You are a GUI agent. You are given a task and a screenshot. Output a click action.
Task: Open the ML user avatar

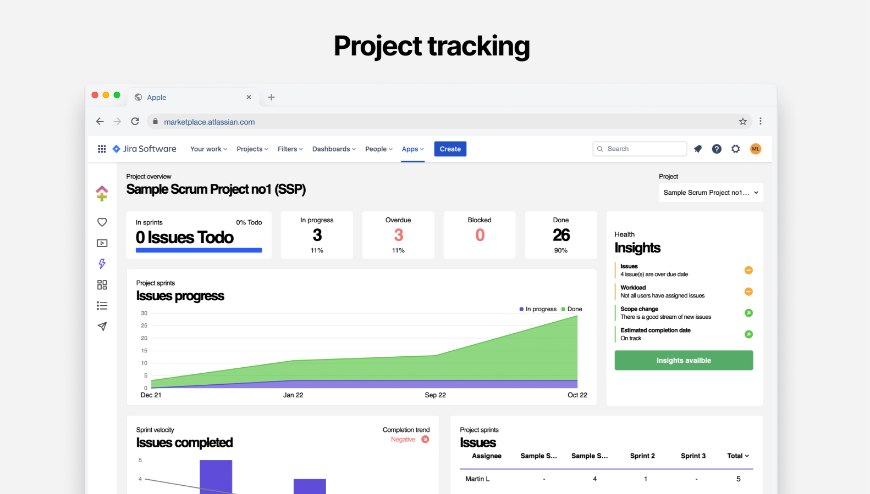(x=755, y=149)
